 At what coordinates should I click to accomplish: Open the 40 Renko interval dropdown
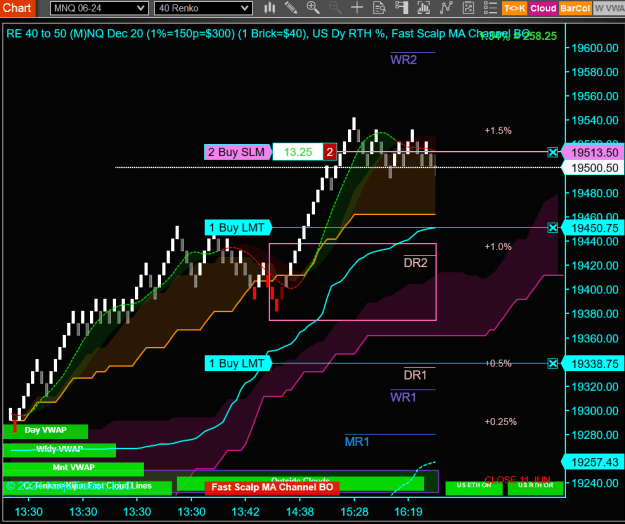click(x=203, y=8)
